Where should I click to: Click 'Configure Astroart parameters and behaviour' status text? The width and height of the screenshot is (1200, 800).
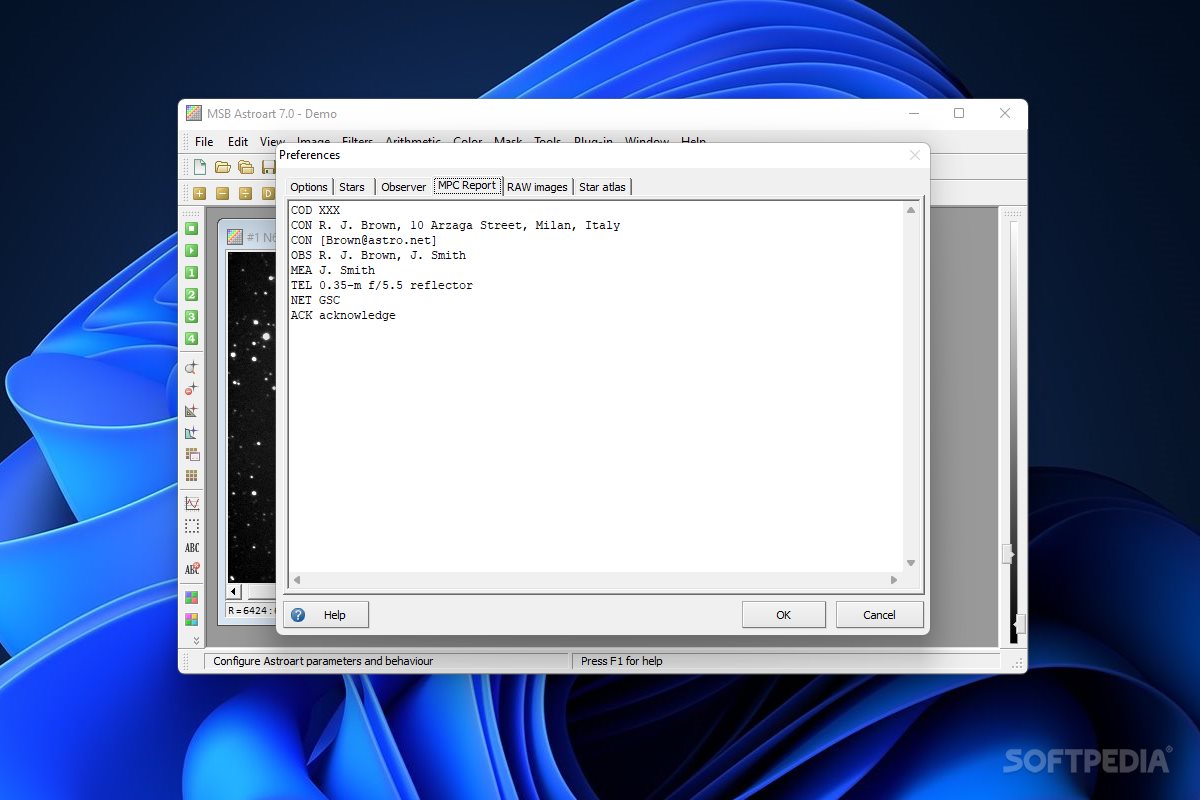tap(323, 661)
